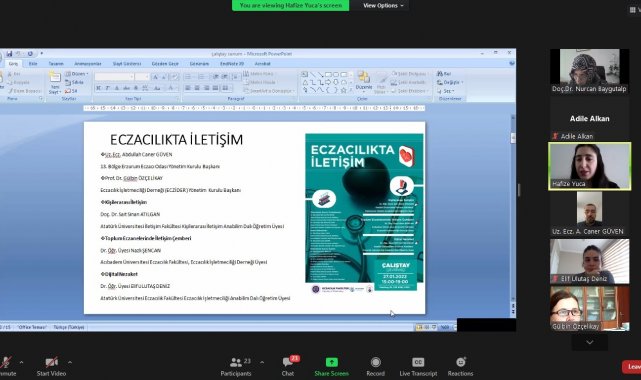Click ECZACILIKTA İLETİŞİM slide title
This screenshot has width=641, height=380.
point(176,140)
